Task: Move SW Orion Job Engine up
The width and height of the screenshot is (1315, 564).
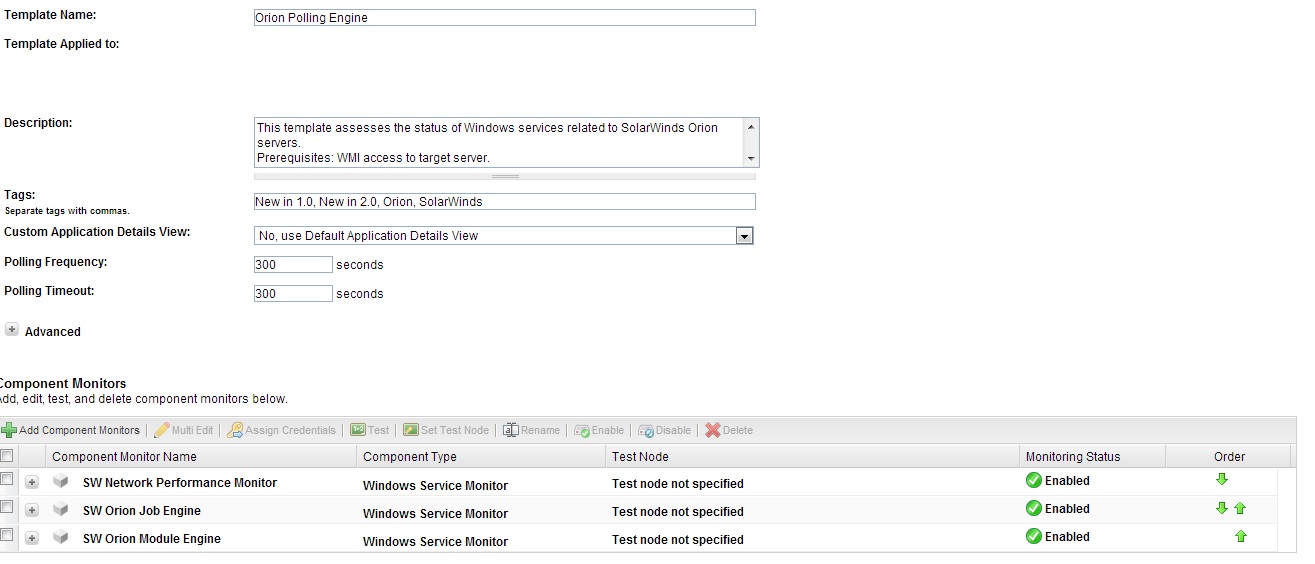Action: (x=1240, y=508)
